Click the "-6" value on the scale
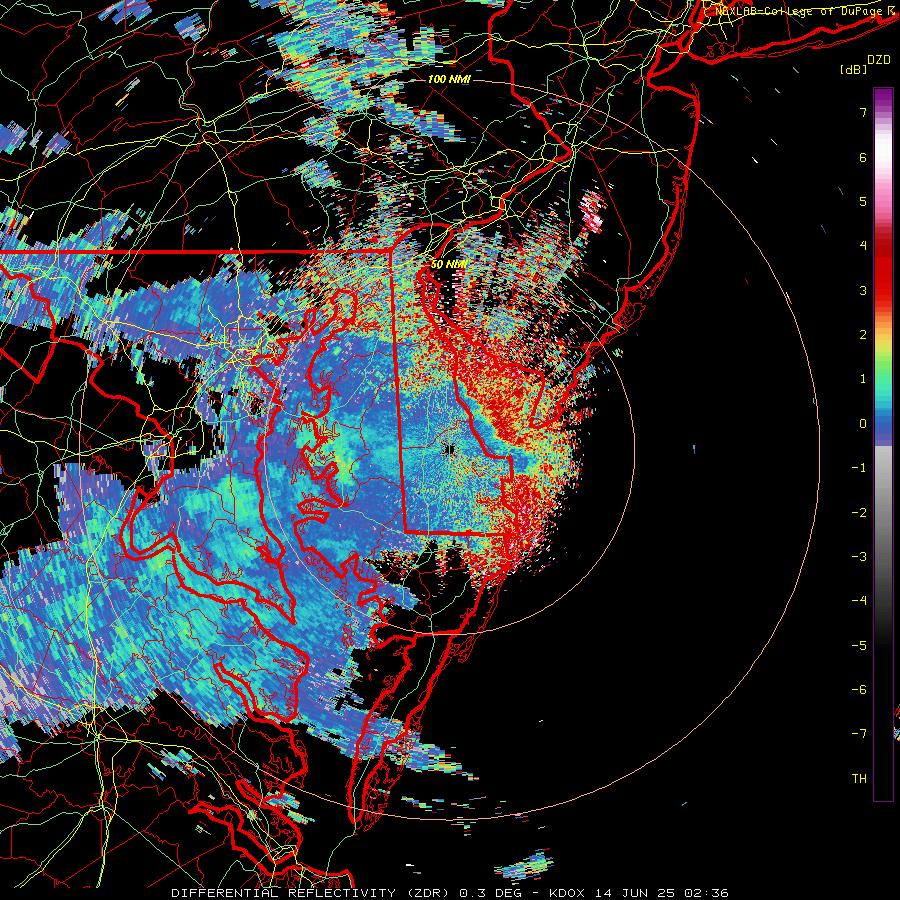Image resolution: width=900 pixels, height=900 pixels. (859, 690)
